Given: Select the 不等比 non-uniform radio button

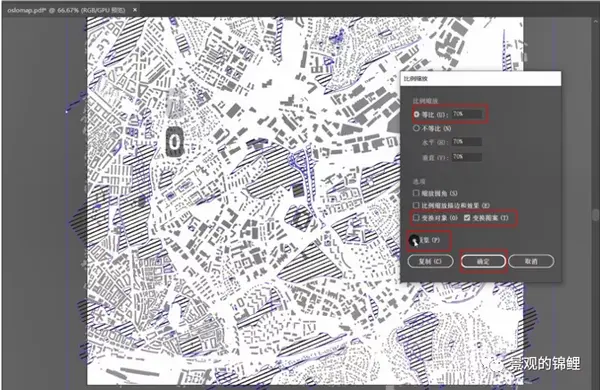Looking at the screenshot, I should click(x=416, y=128).
